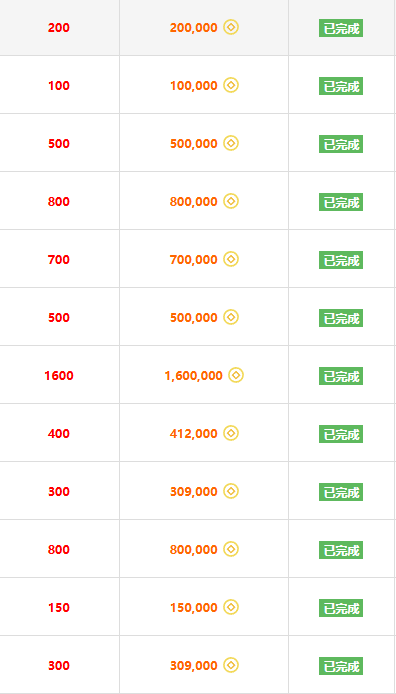
Task: Click the 已完成 badge in the 700 row
Action: 341,260
